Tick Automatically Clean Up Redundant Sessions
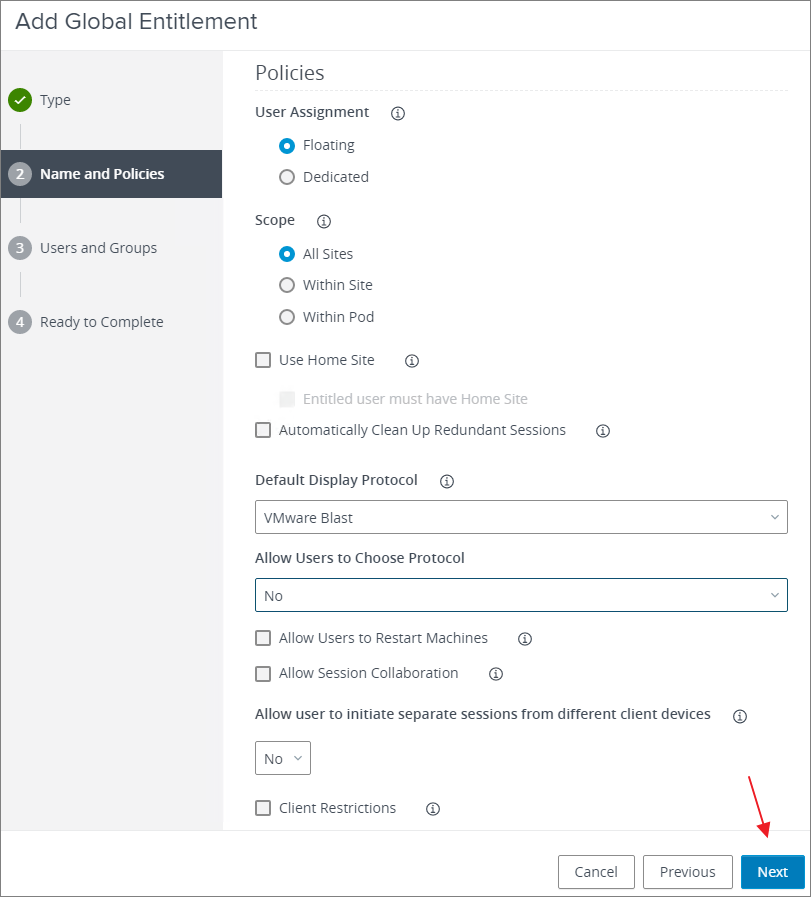Image resolution: width=811 pixels, height=897 pixels. click(263, 430)
